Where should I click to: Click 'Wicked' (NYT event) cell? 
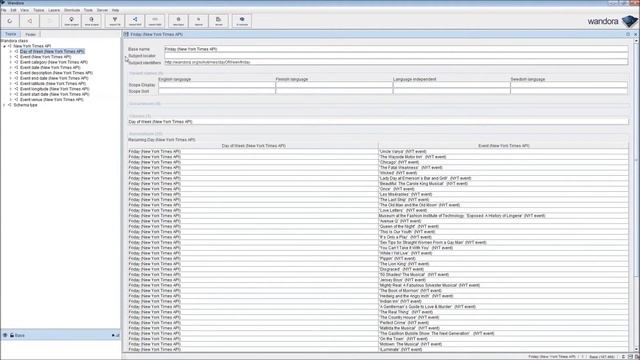pos(503,173)
